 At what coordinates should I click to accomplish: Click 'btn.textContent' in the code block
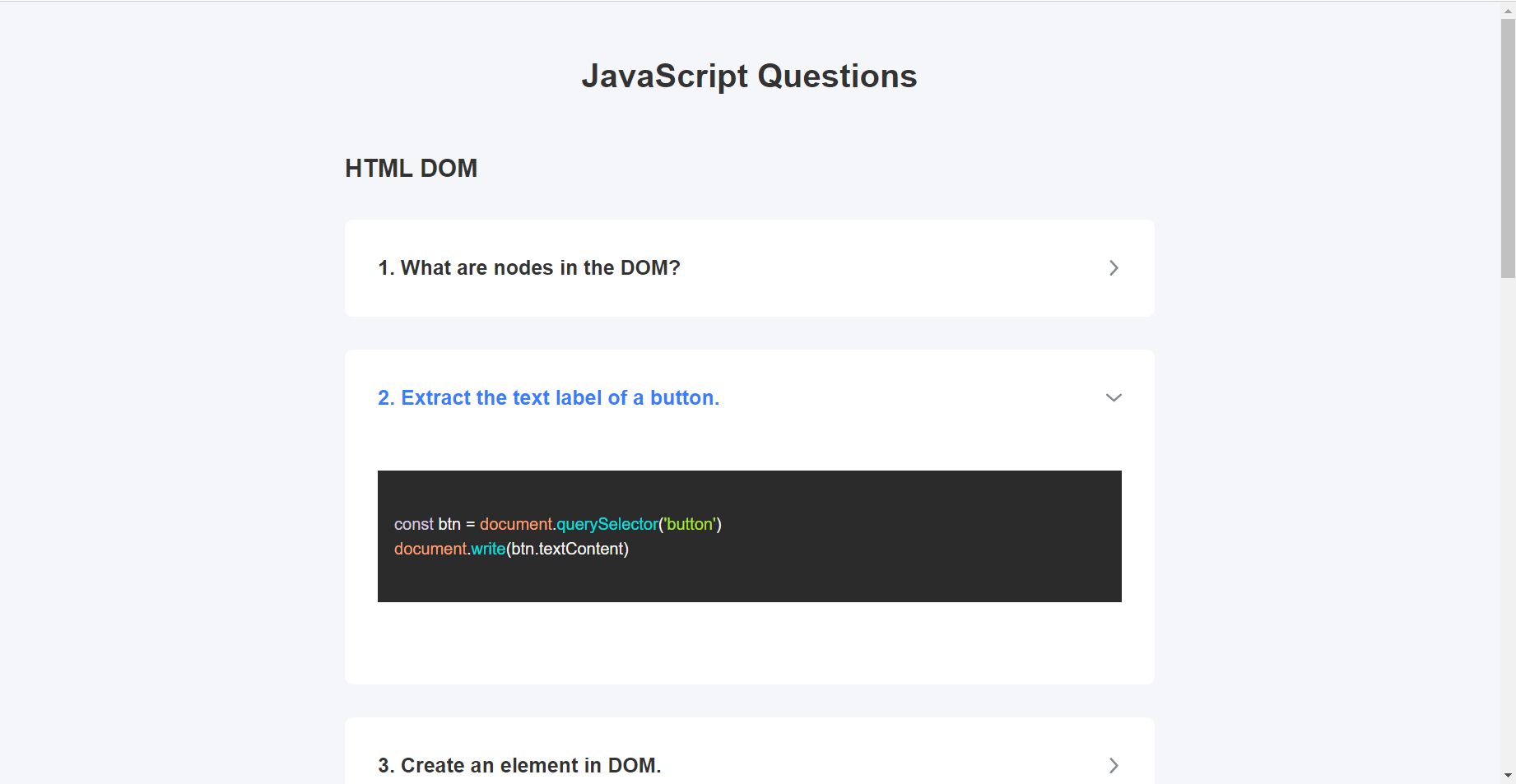(567, 549)
